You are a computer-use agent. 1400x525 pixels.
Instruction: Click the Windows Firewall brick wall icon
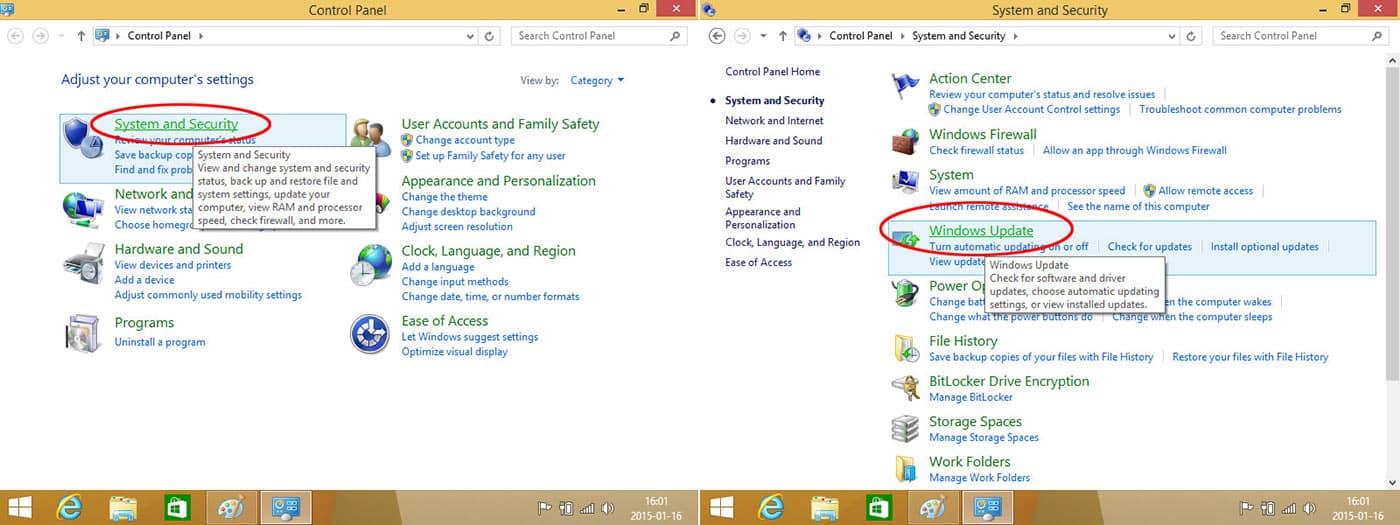click(906, 142)
